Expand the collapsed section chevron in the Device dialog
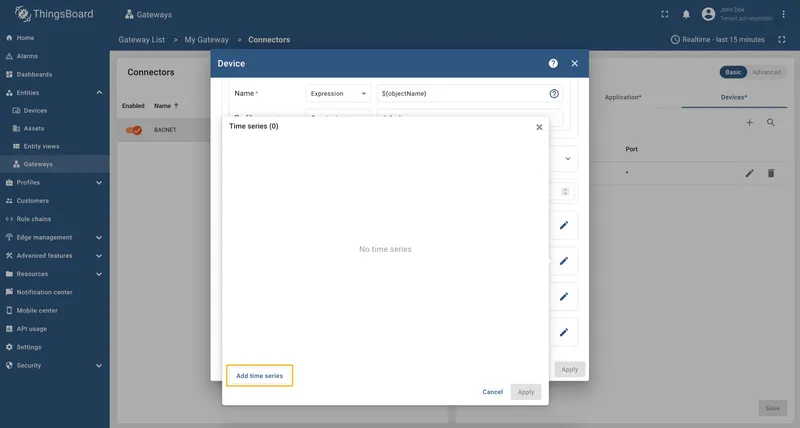800x428 pixels. [x=568, y=159]
